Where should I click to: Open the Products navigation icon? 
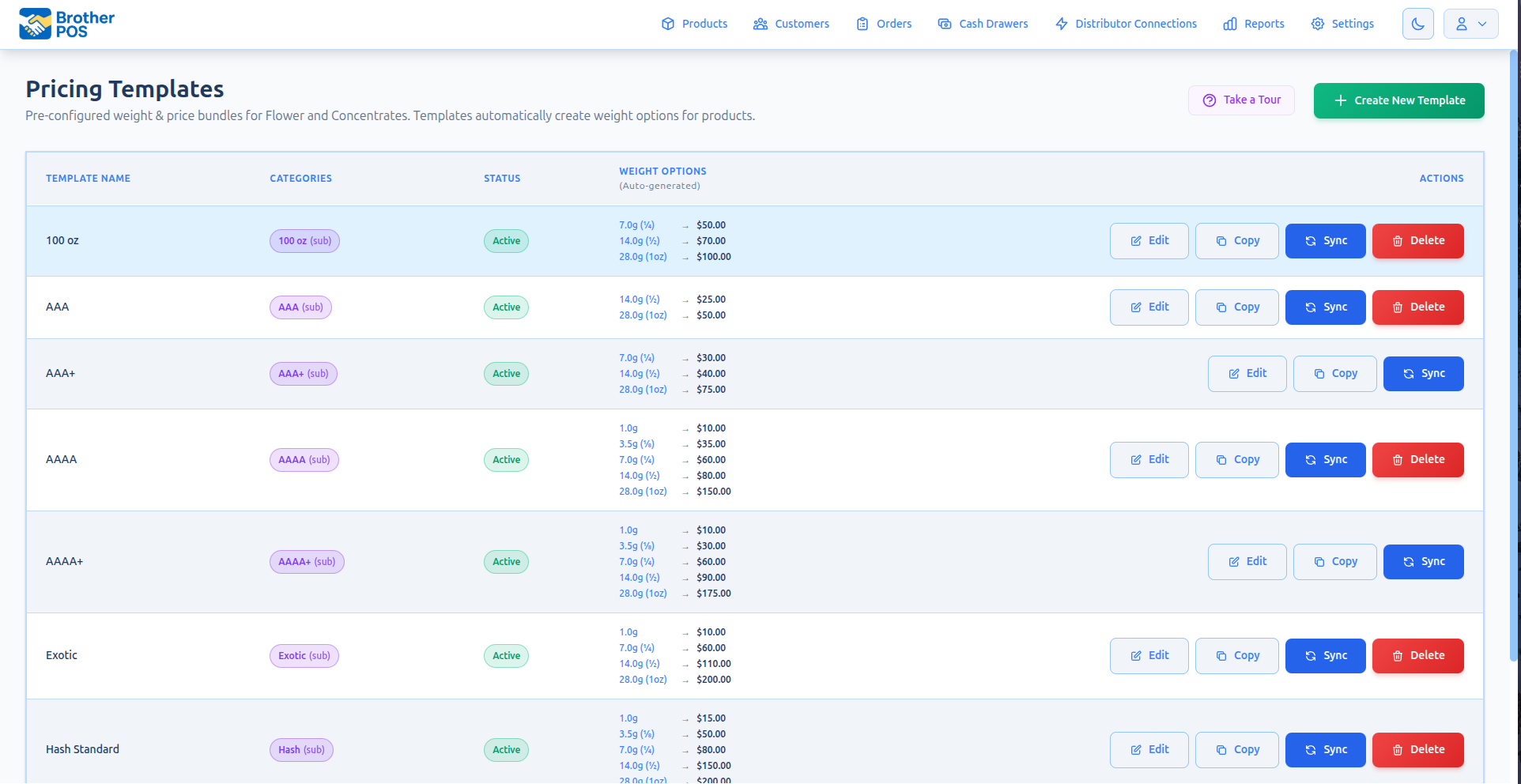668,24
